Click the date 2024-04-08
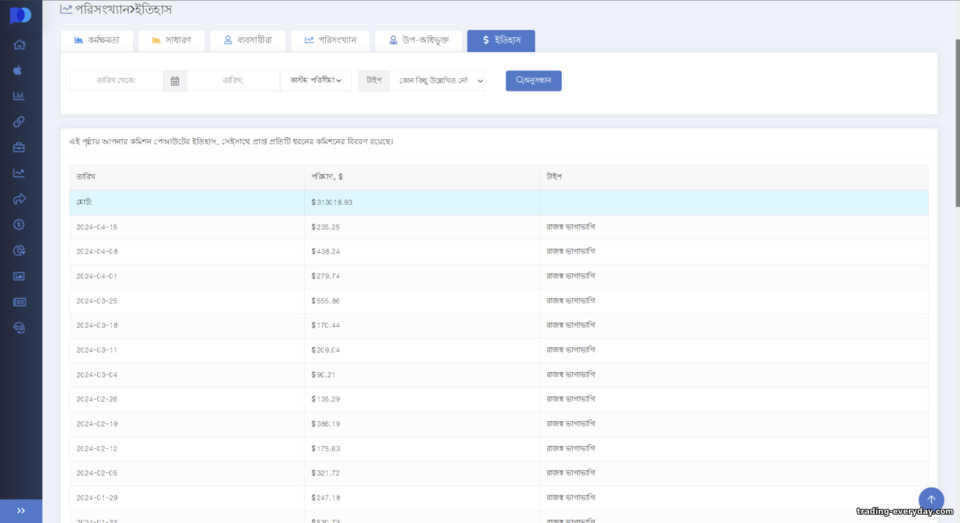Image resolution: width=960 pixels, height=523 pixels. (x=97, y=252)
